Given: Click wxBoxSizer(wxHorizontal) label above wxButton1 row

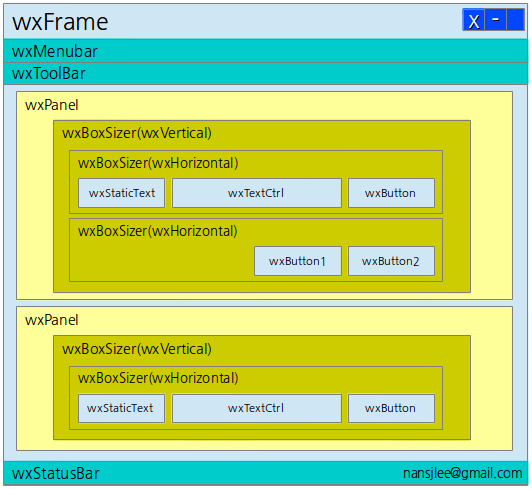Looking at the screenshot, I should [158, 231].
